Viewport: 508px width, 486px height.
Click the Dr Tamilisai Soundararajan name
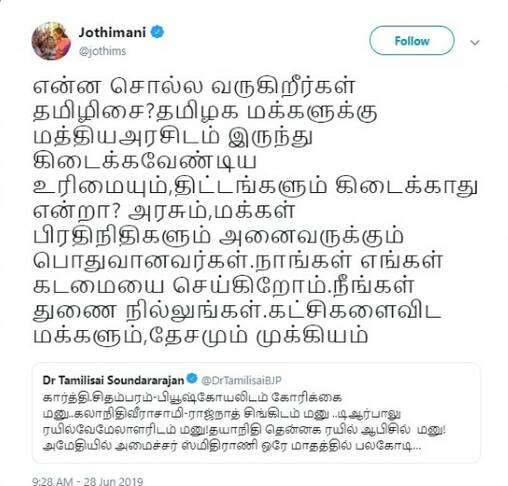[113, 380]
